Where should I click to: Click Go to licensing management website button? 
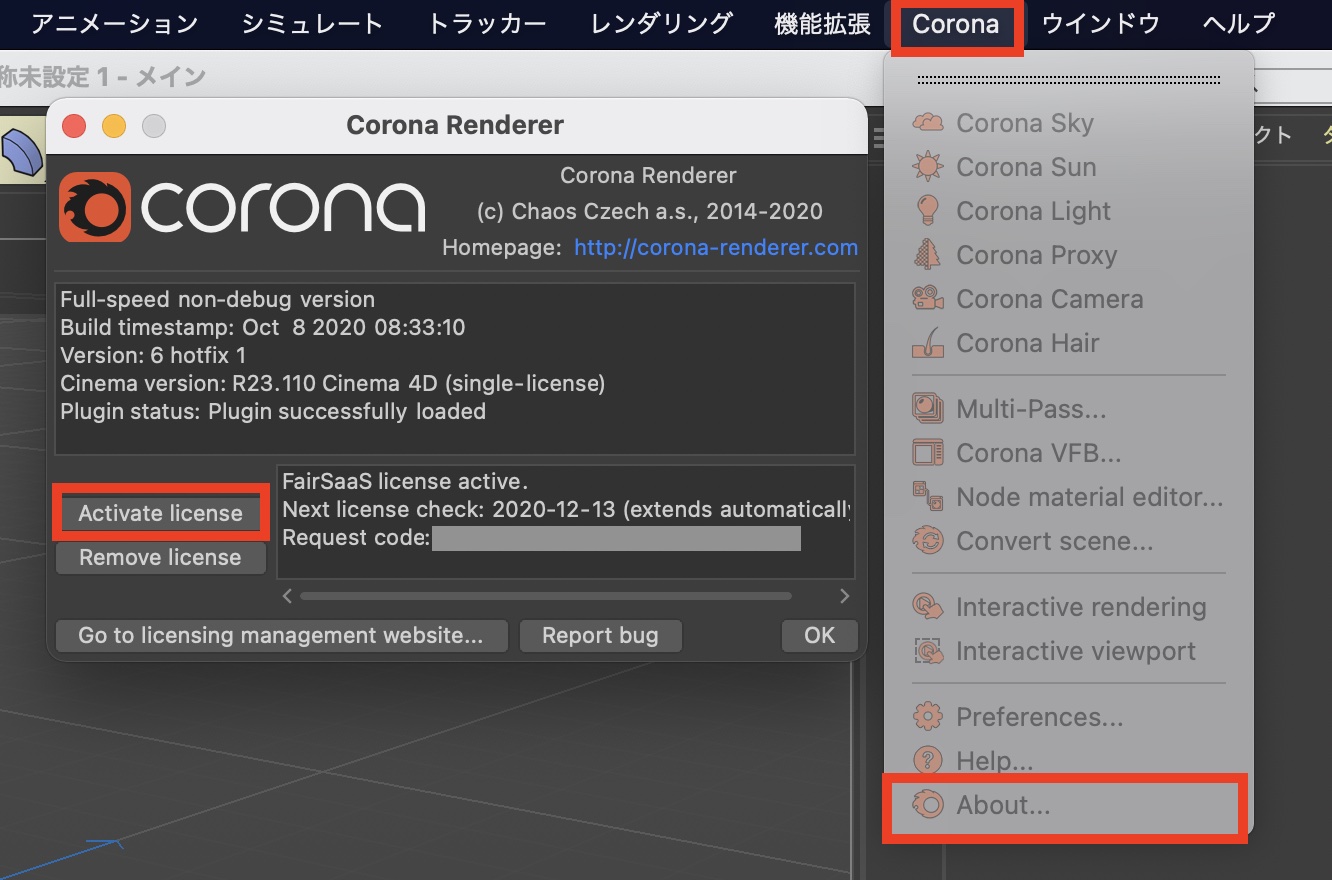pyautogui.click(x=281, y=636)
